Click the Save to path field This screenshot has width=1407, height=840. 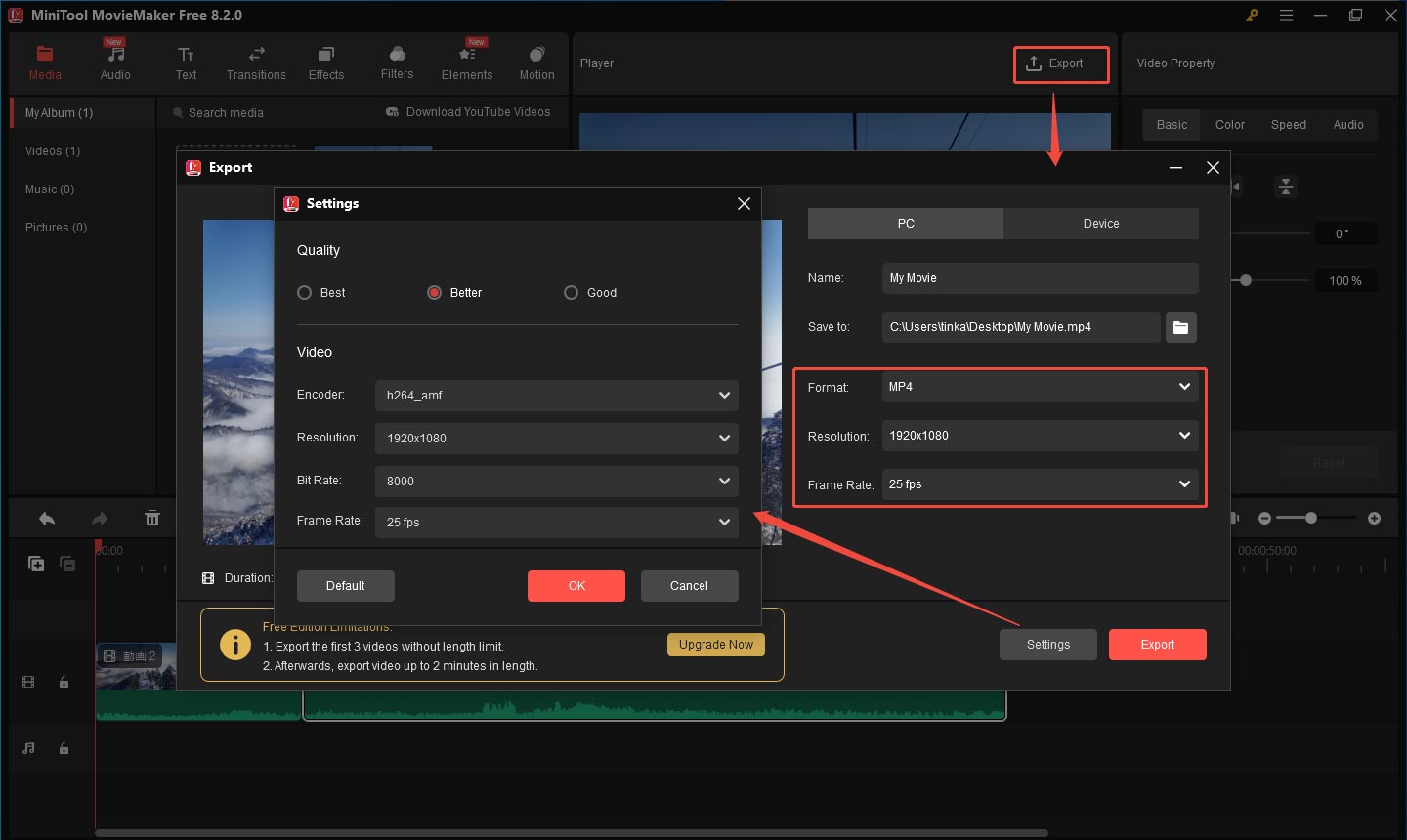click(1021, 327)
